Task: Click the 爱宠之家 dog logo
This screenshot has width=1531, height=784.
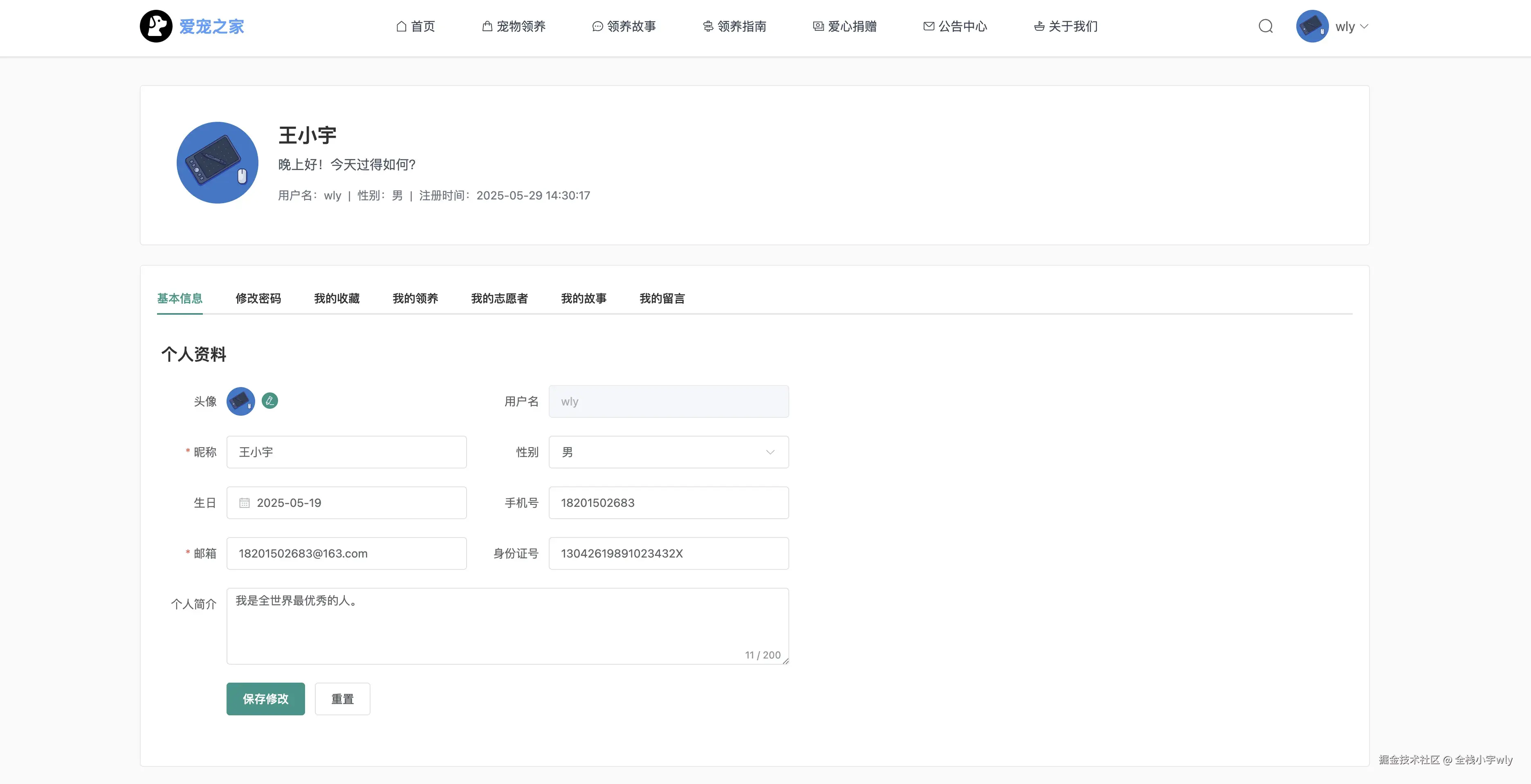Action: tap(156, 26)
